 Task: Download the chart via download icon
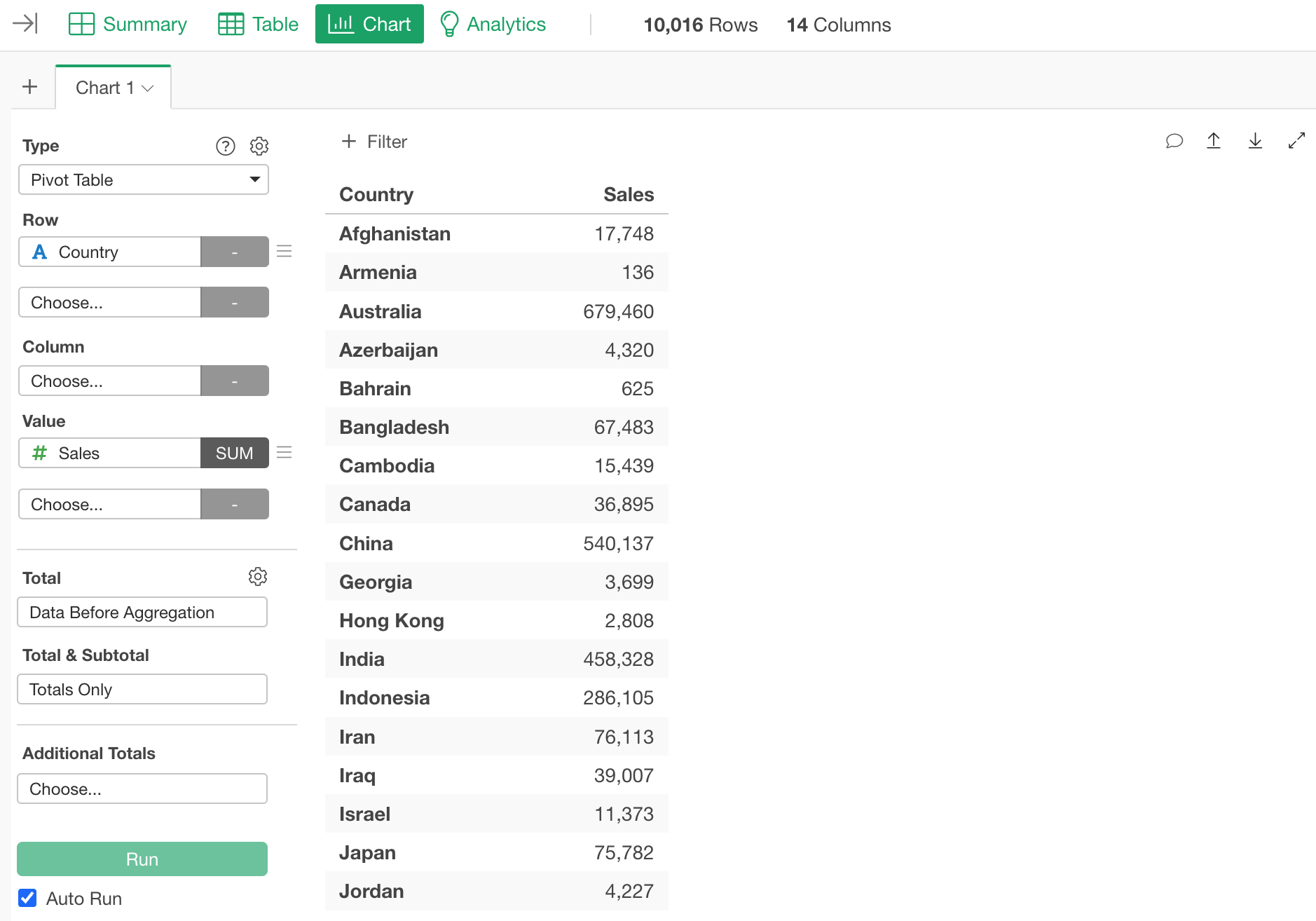point(1255,141)
